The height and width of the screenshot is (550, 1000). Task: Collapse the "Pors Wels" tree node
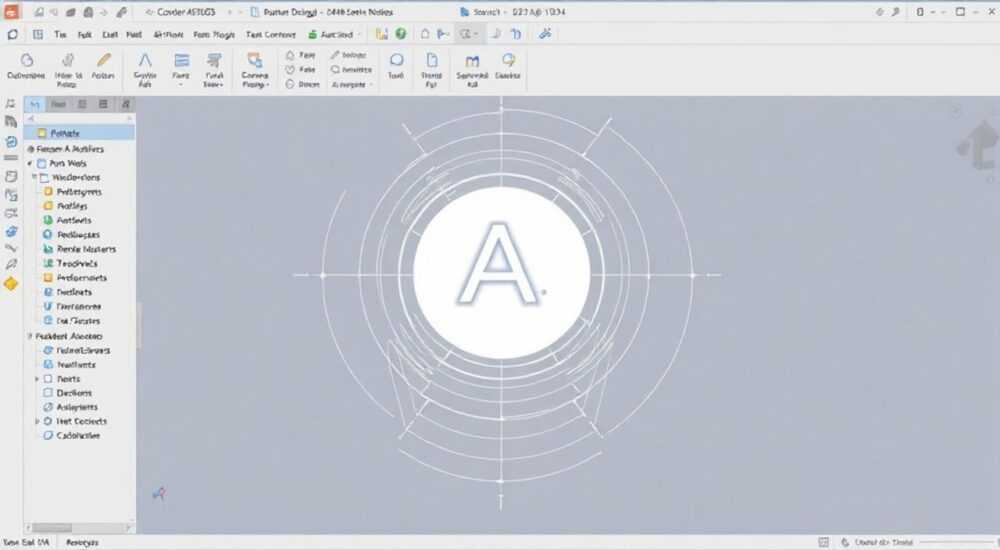29,163
